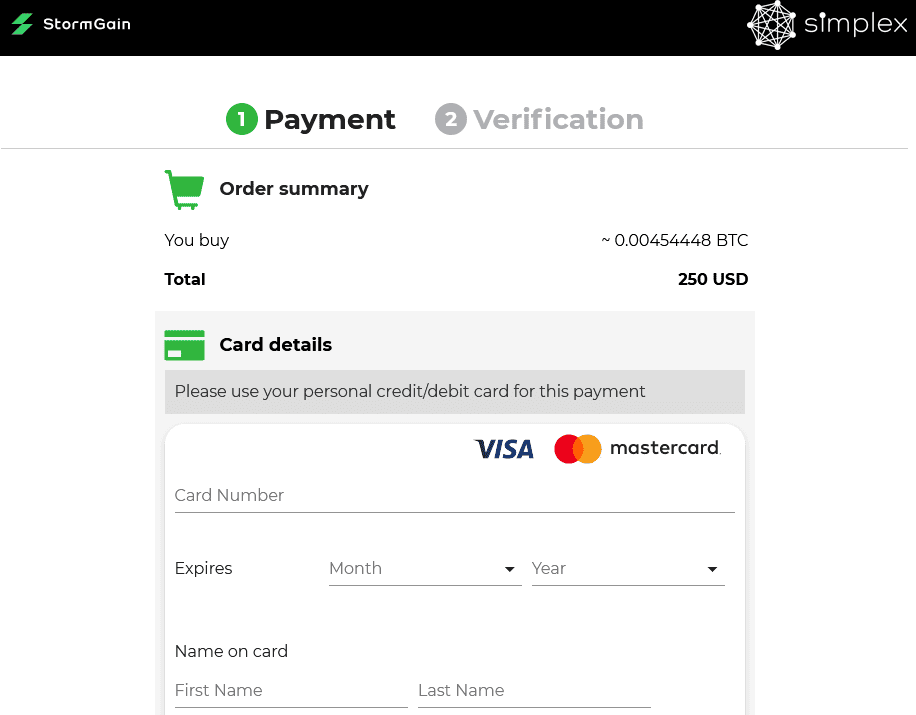Focus the Card Number field
Viewport: 916px width, 715px height.
(454, 496)
